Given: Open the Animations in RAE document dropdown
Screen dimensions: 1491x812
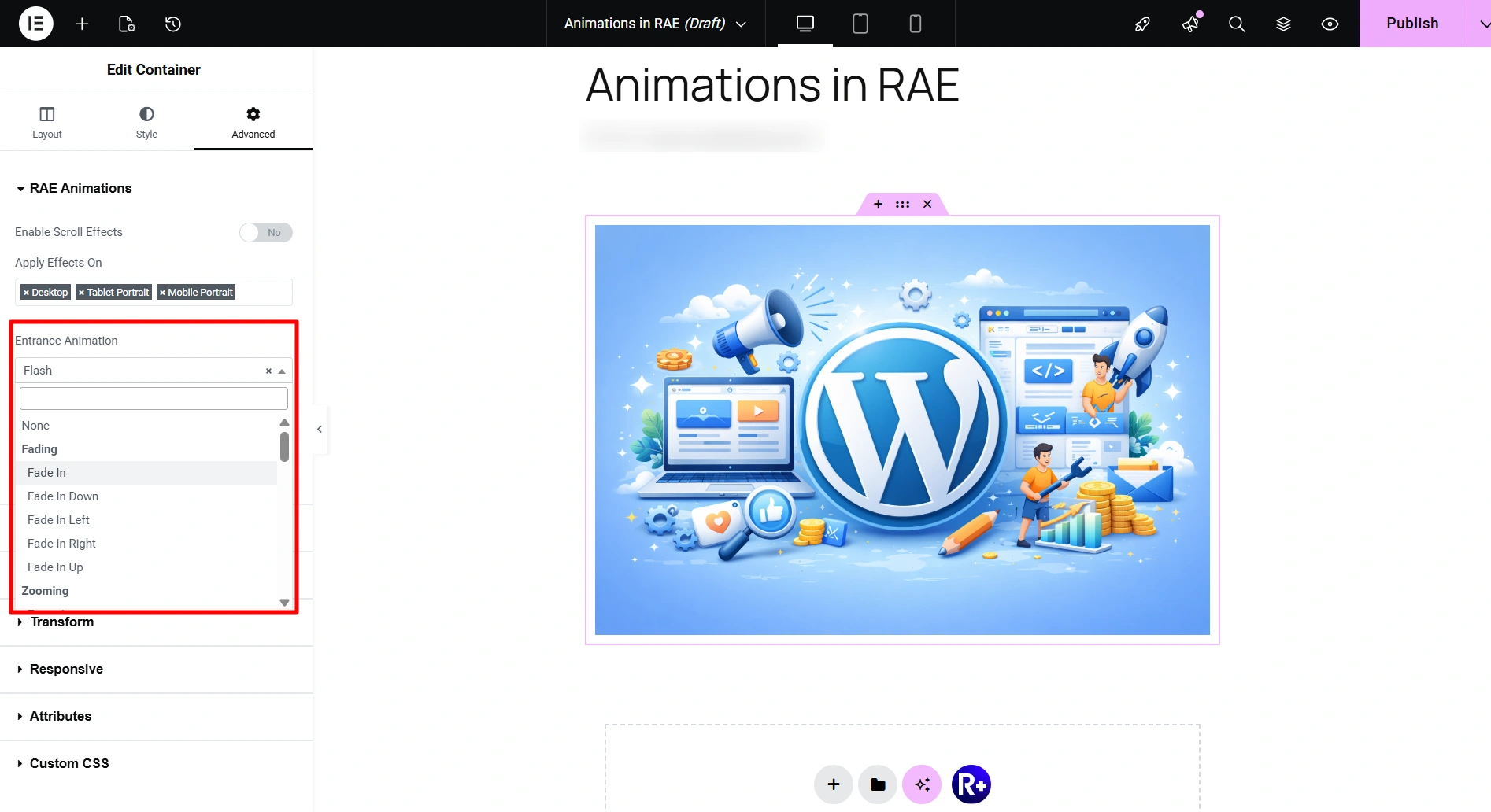Looking at the screenshot, I should tap(655, 24).
